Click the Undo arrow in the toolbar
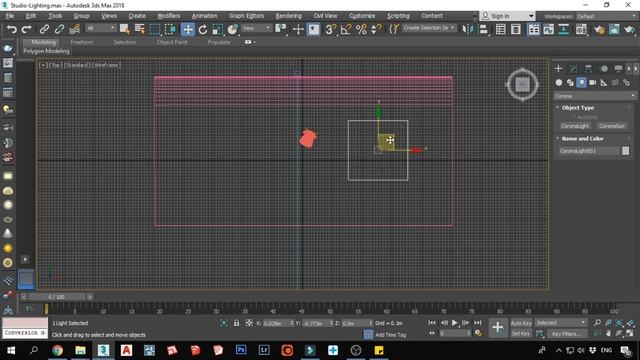Screen dimensions: 640x360 click(11, 29)
